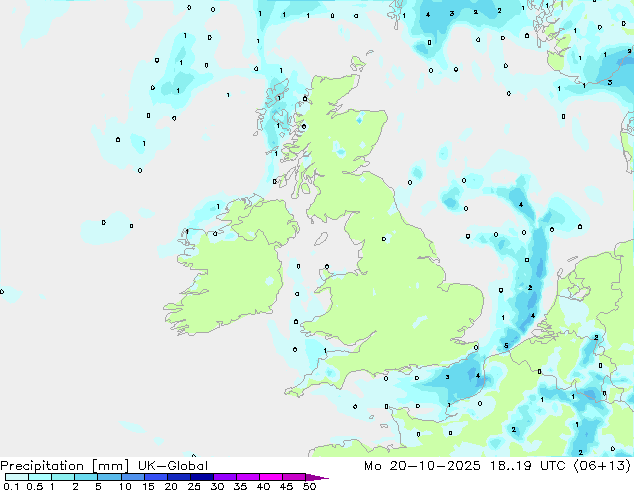
Task: Click the 'UK-Global' model label
Action: 173,466
